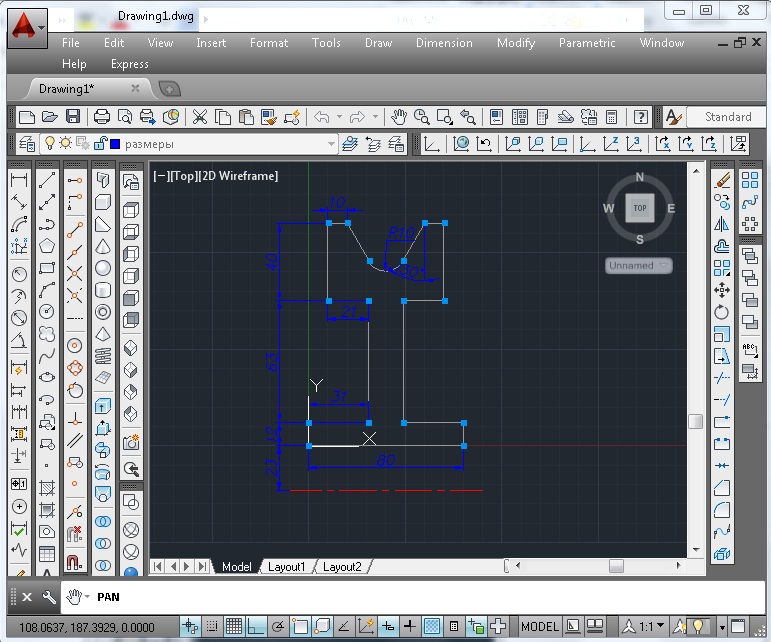
Task: Toggle layer on/off lightbulb icon
Action: pos(49,144)
